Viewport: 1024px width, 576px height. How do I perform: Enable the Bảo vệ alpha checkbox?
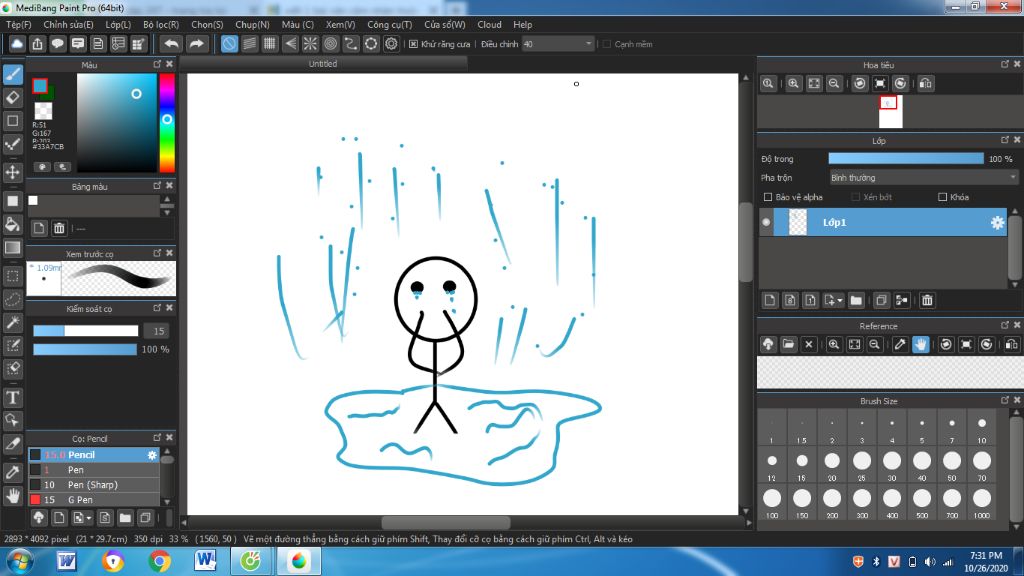point(768,197)
